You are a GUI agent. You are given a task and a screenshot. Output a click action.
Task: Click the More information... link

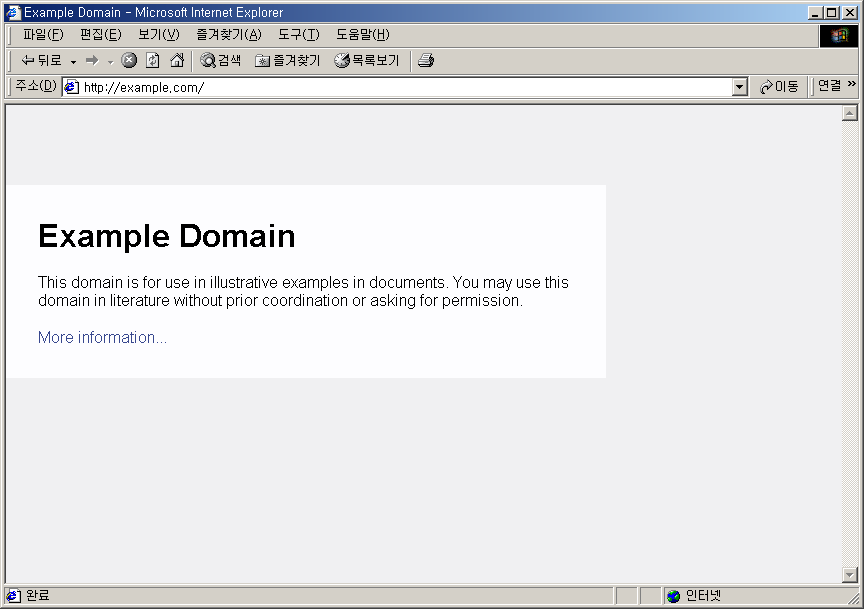coord(102,337)
